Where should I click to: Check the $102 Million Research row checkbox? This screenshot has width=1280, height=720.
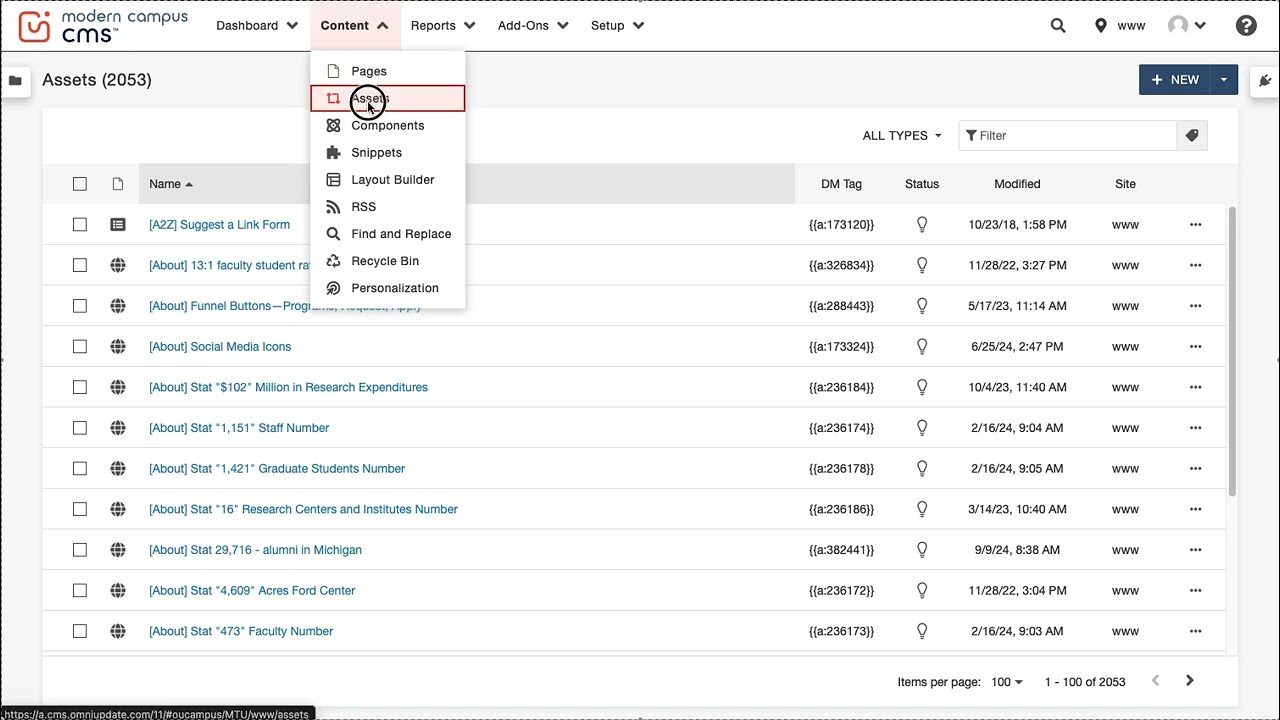click(x=80, y=387)
